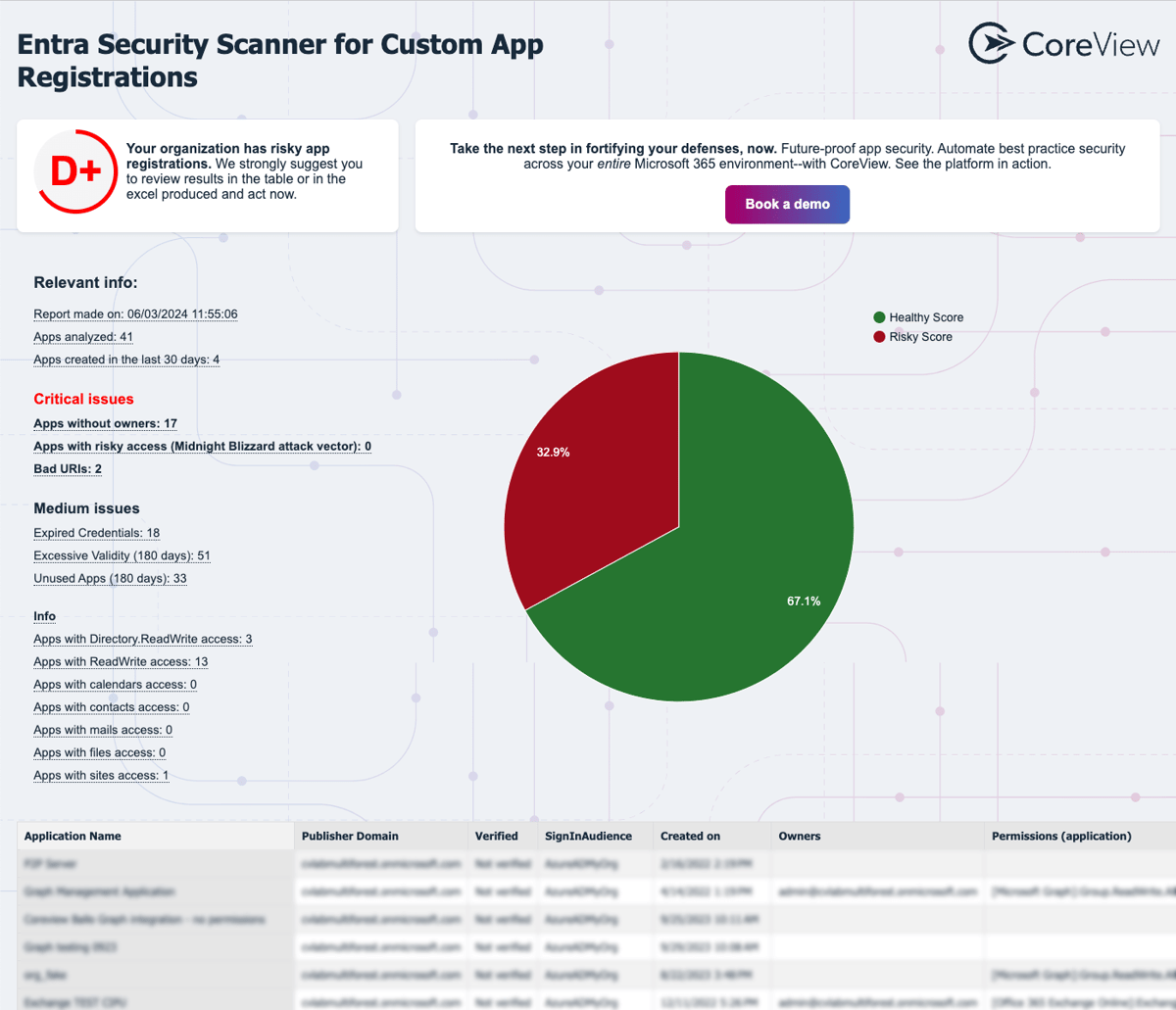Open the "Report made on: 06/03/2024" link
The width and height of the screenshot is (1176, 1010).
click(x=137, y=313)
